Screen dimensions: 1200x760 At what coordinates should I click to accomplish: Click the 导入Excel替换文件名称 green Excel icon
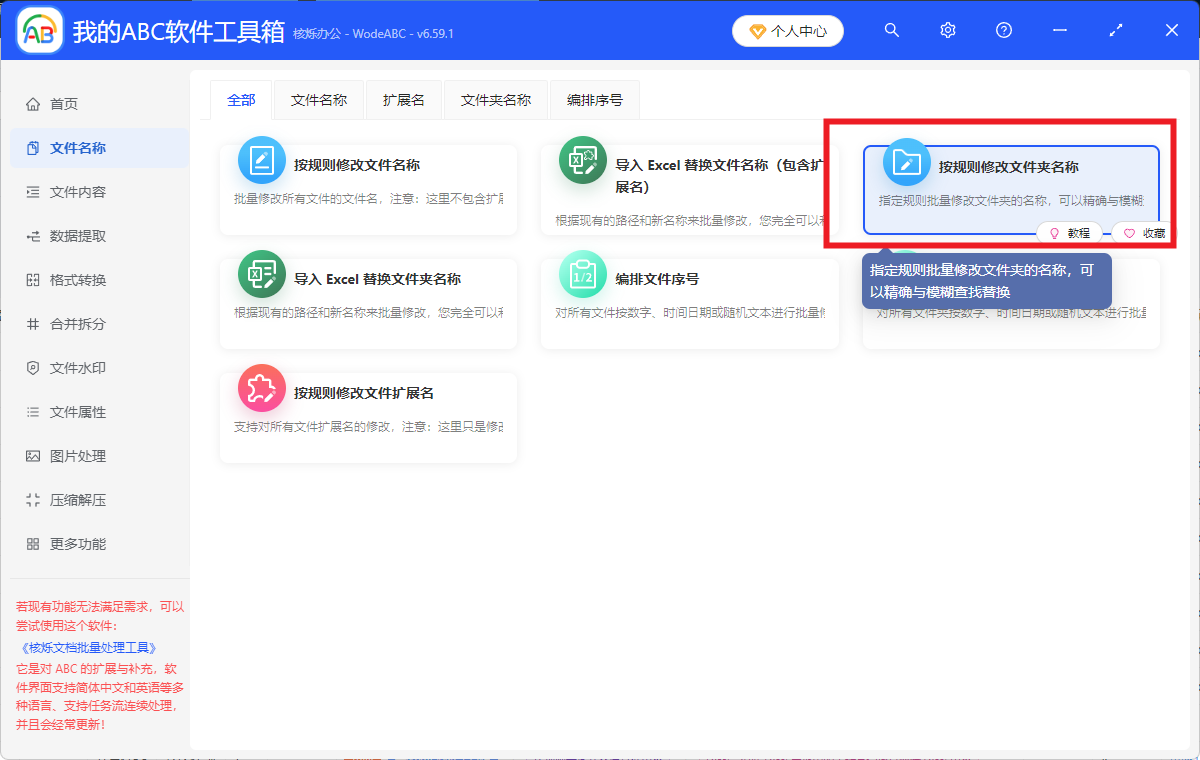(583, 161)
